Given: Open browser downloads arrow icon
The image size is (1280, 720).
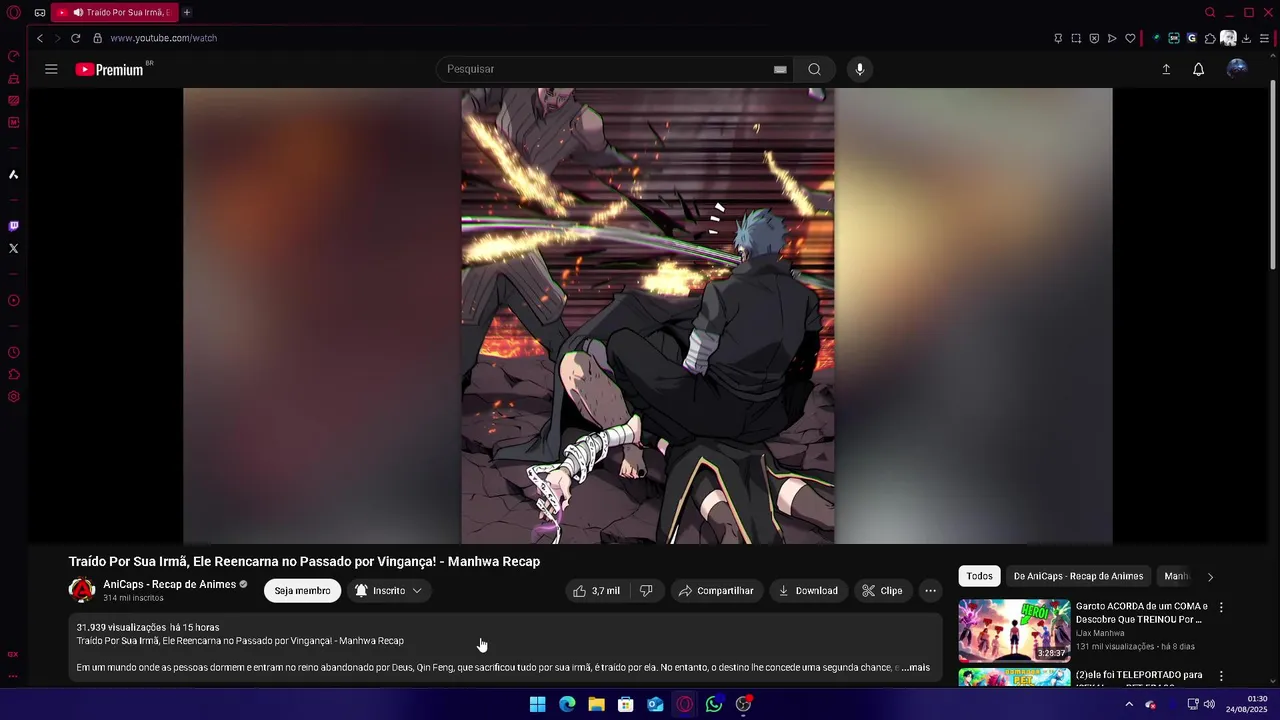Looking at the screenshot, I should (1246, 38).
